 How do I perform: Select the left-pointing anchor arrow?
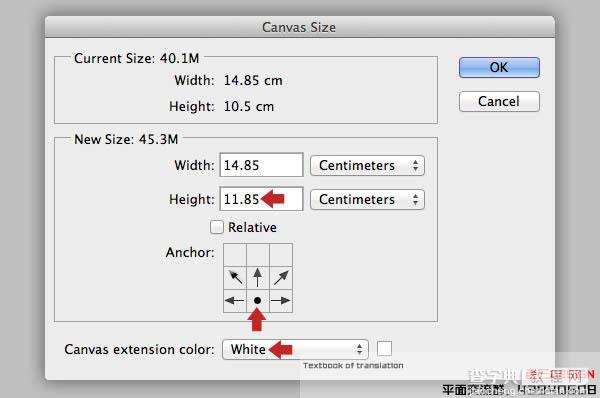[x=235, y=301]
